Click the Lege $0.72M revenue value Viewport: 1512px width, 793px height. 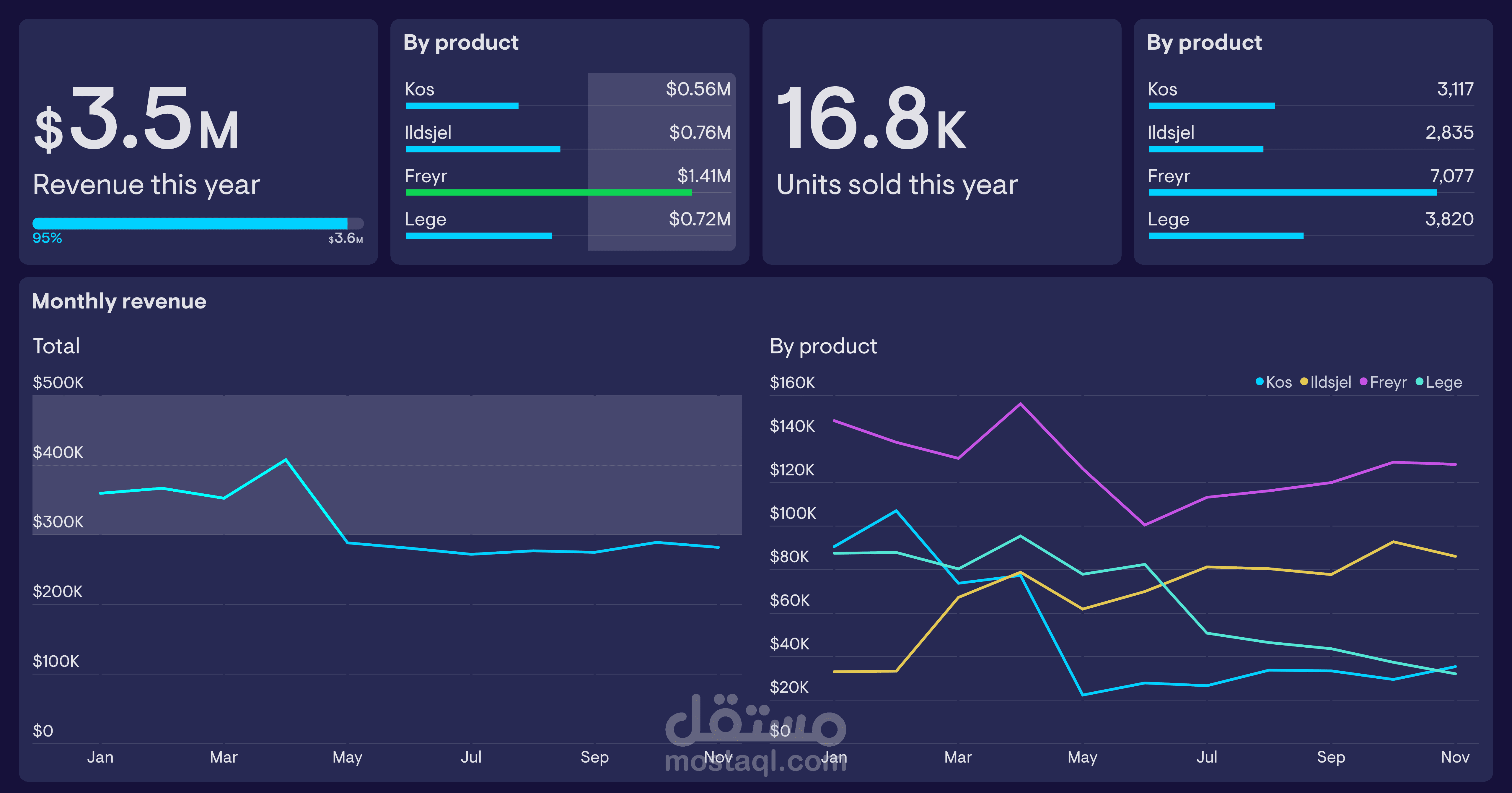(x=700, y=219)
